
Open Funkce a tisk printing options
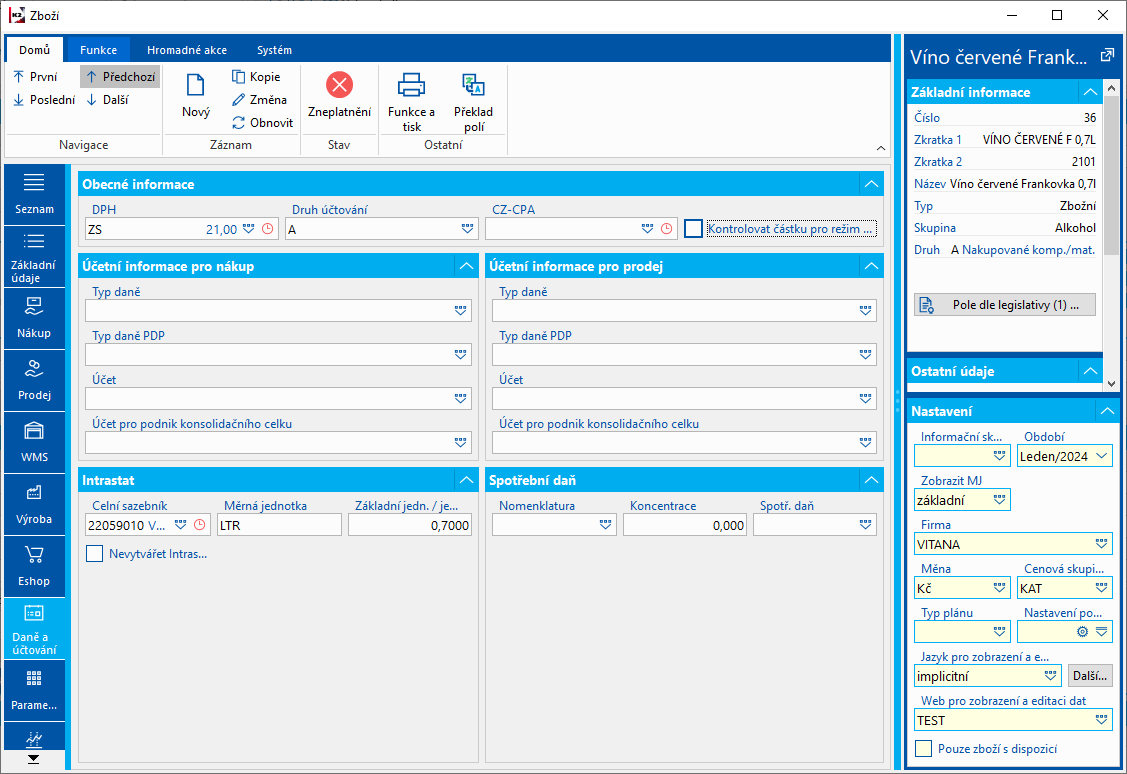(411, 102)
